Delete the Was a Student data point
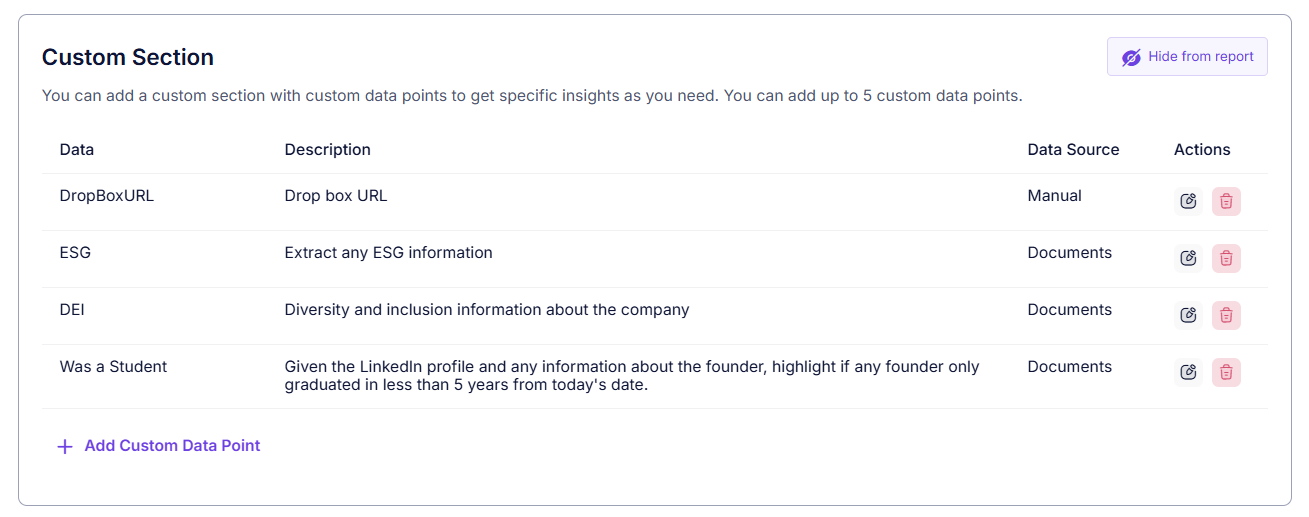 coord(1226,372)
